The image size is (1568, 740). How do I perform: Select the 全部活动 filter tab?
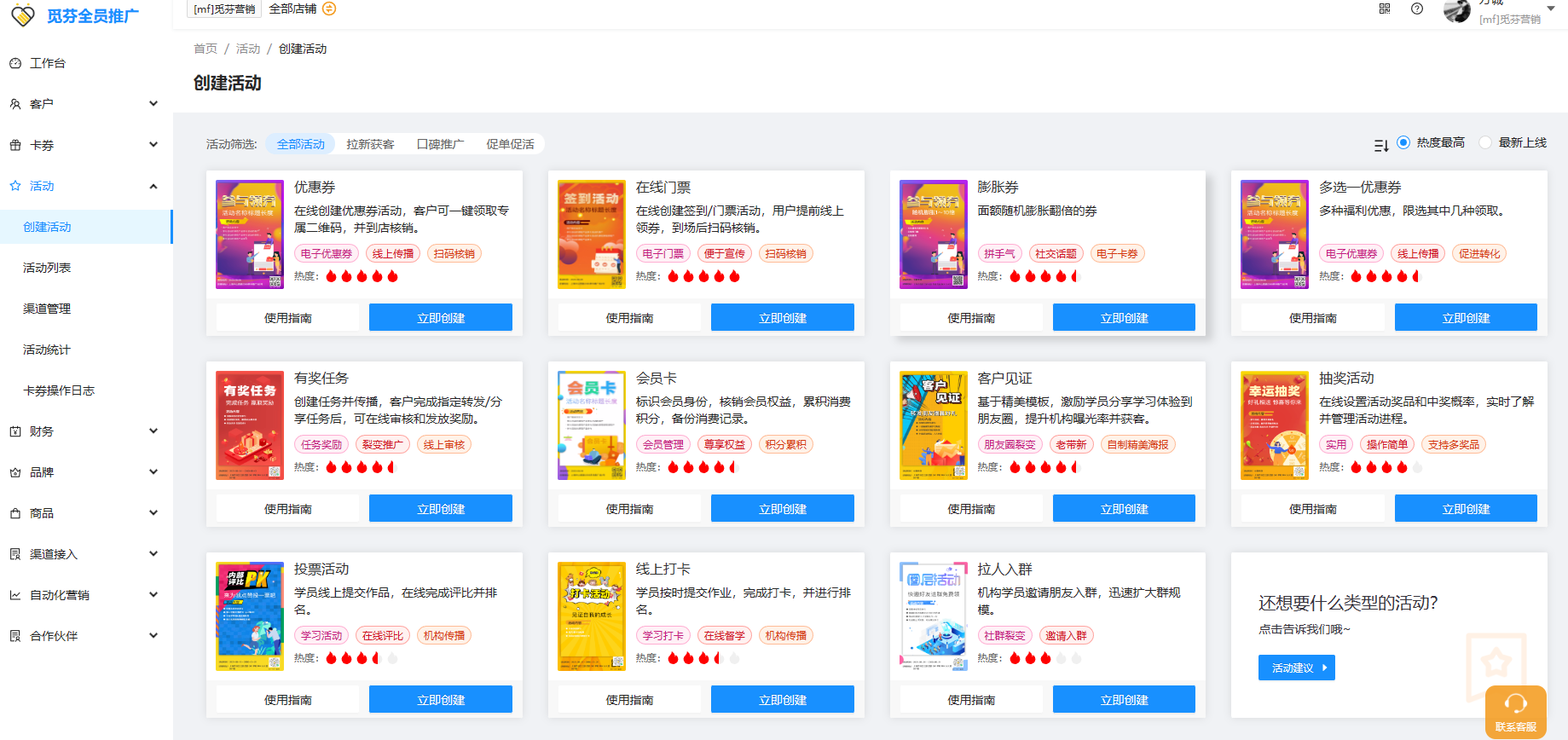coord(300,144)
